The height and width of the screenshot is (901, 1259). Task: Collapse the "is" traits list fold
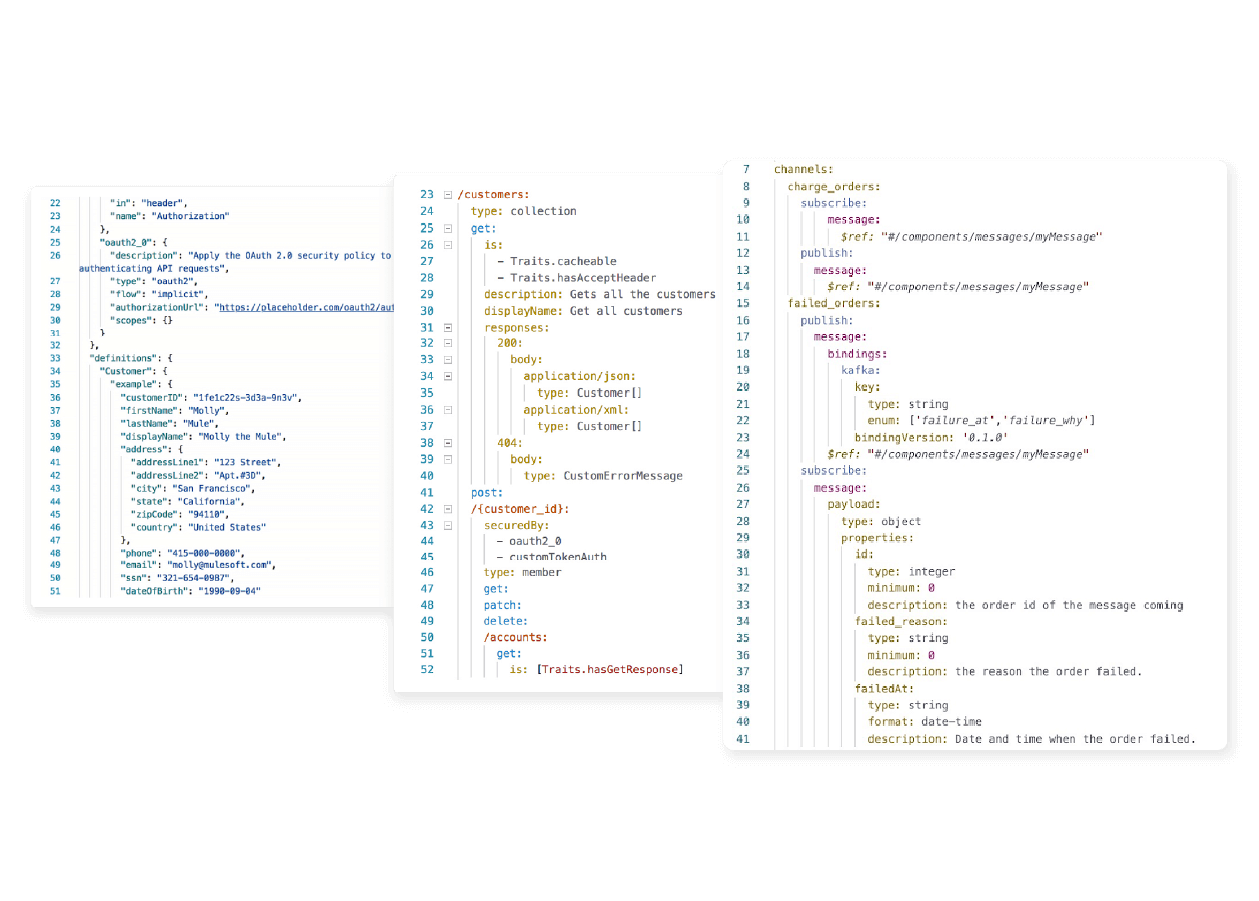pos(447,244)
